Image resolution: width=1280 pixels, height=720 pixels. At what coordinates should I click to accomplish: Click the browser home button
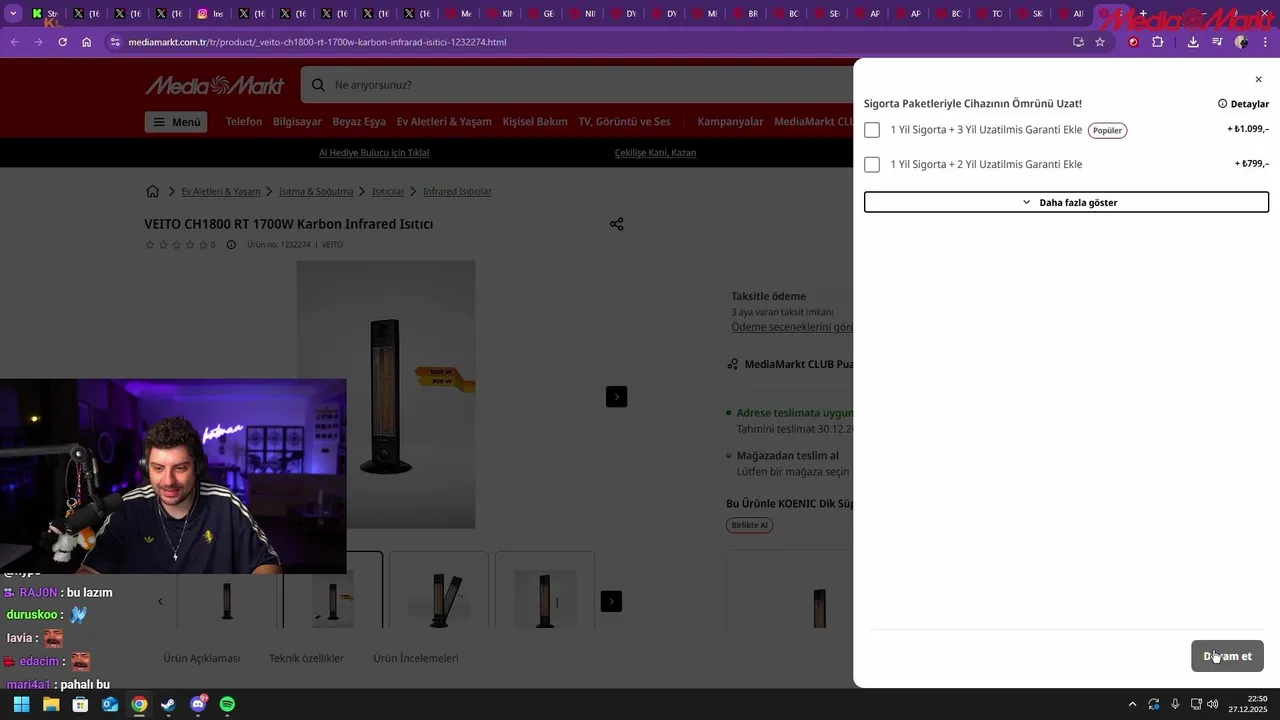click(x=87, y=42)
